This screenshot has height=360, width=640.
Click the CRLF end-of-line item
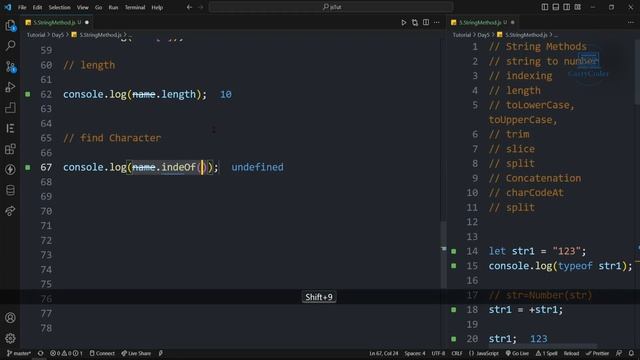(457, 353)
